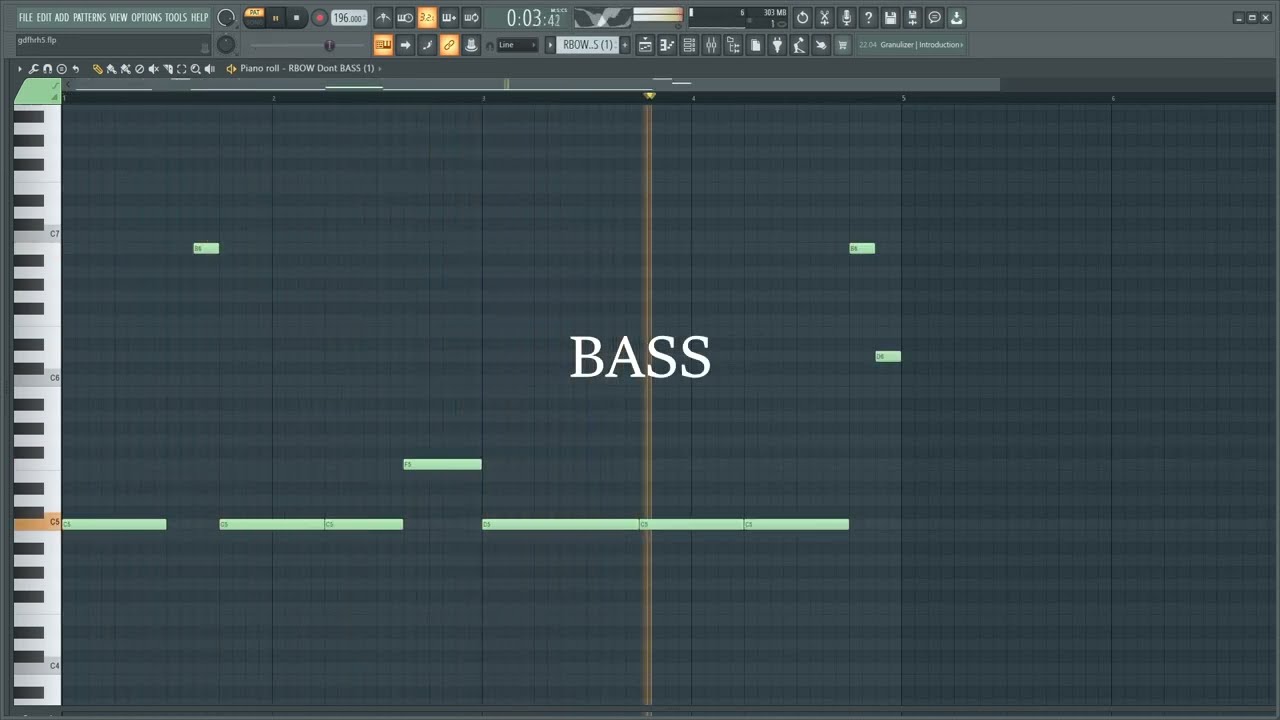Stop playback with the stop button
The image size is (1280, 720).
coord(296,18)
